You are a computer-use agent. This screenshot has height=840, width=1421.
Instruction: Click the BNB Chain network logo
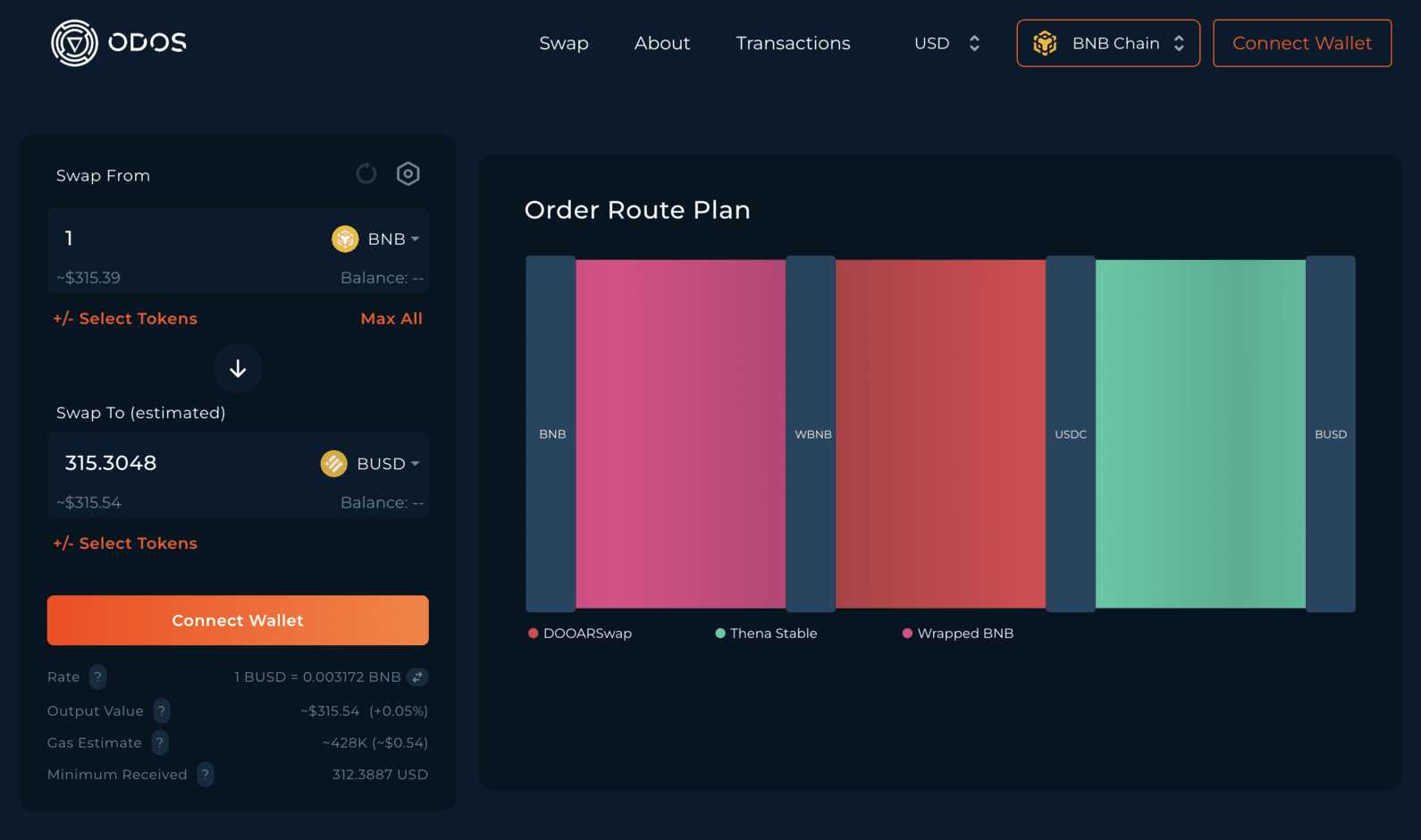[x=1045, y=43]
